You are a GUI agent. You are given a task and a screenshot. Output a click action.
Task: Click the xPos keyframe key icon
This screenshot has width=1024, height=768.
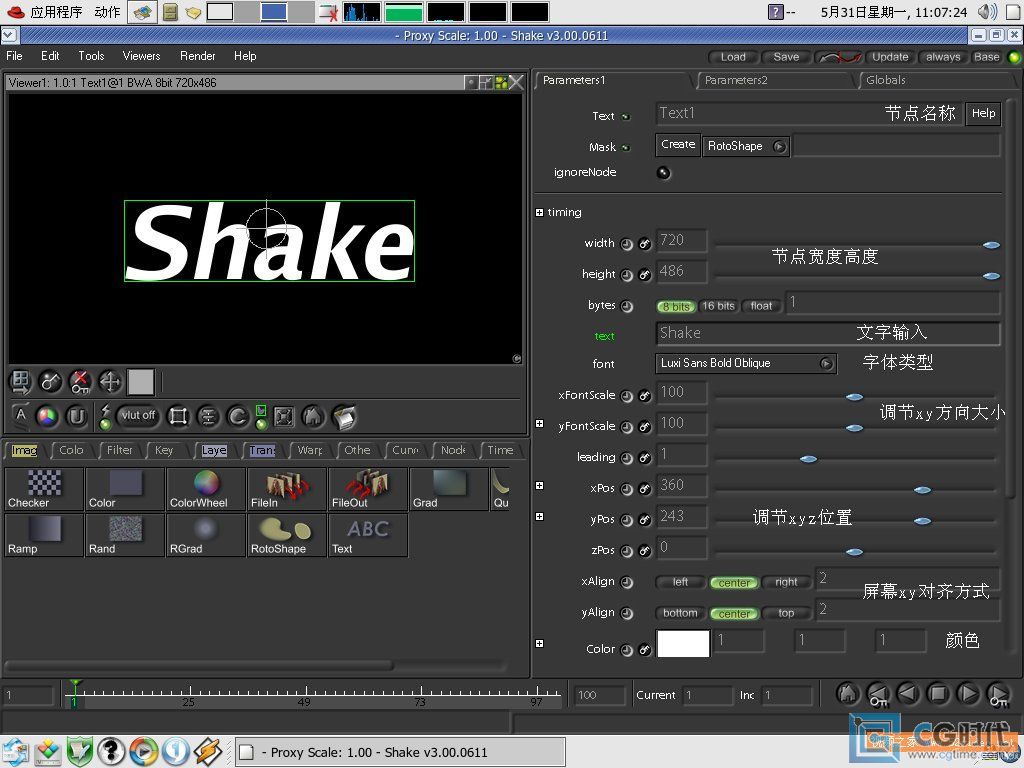(x=645, y=489)
